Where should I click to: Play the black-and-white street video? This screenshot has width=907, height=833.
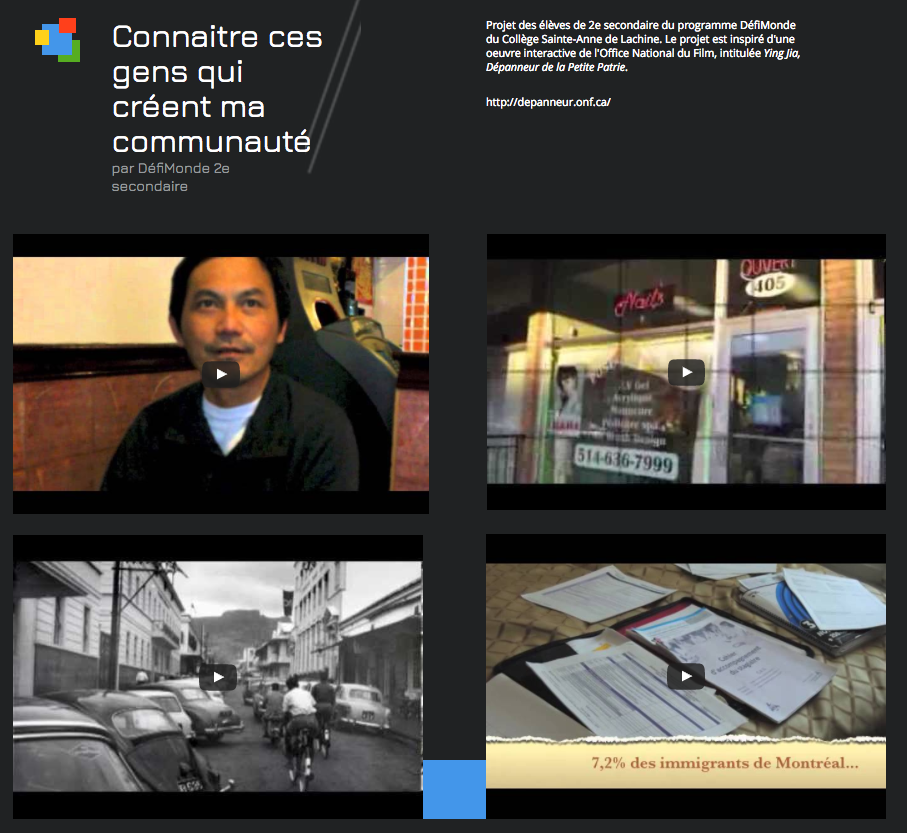[218, 676]
